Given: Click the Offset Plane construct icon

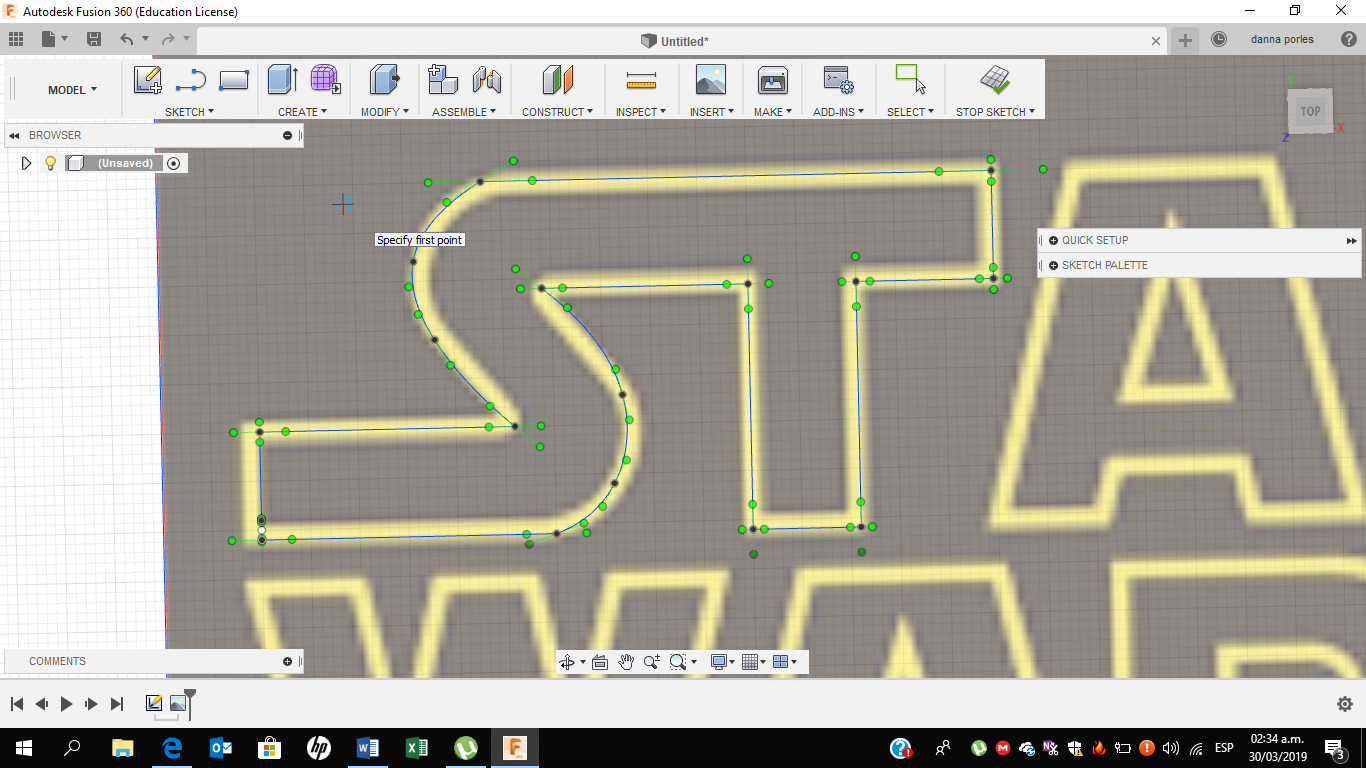Looking at the screenshot, I should [558, 80].
